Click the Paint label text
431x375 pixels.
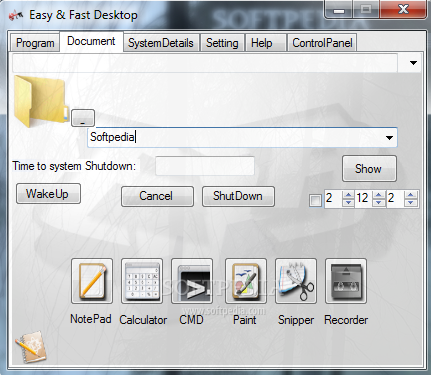(245, 320)
